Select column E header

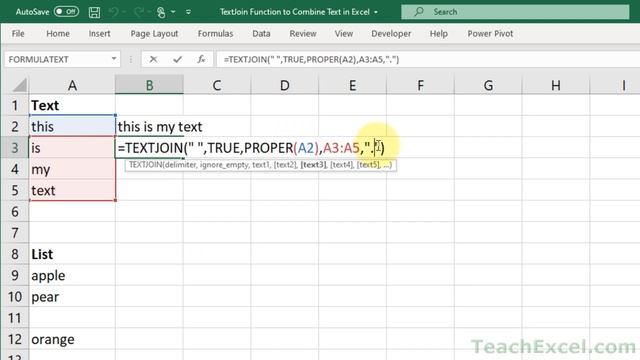click(x=352, y=85)
